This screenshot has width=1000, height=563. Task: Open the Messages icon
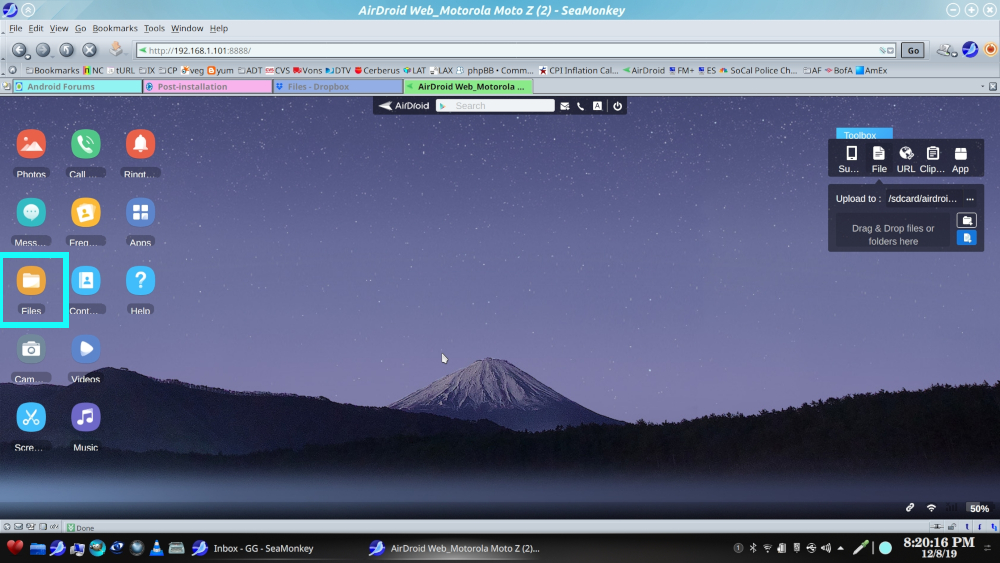coord(31,212)
